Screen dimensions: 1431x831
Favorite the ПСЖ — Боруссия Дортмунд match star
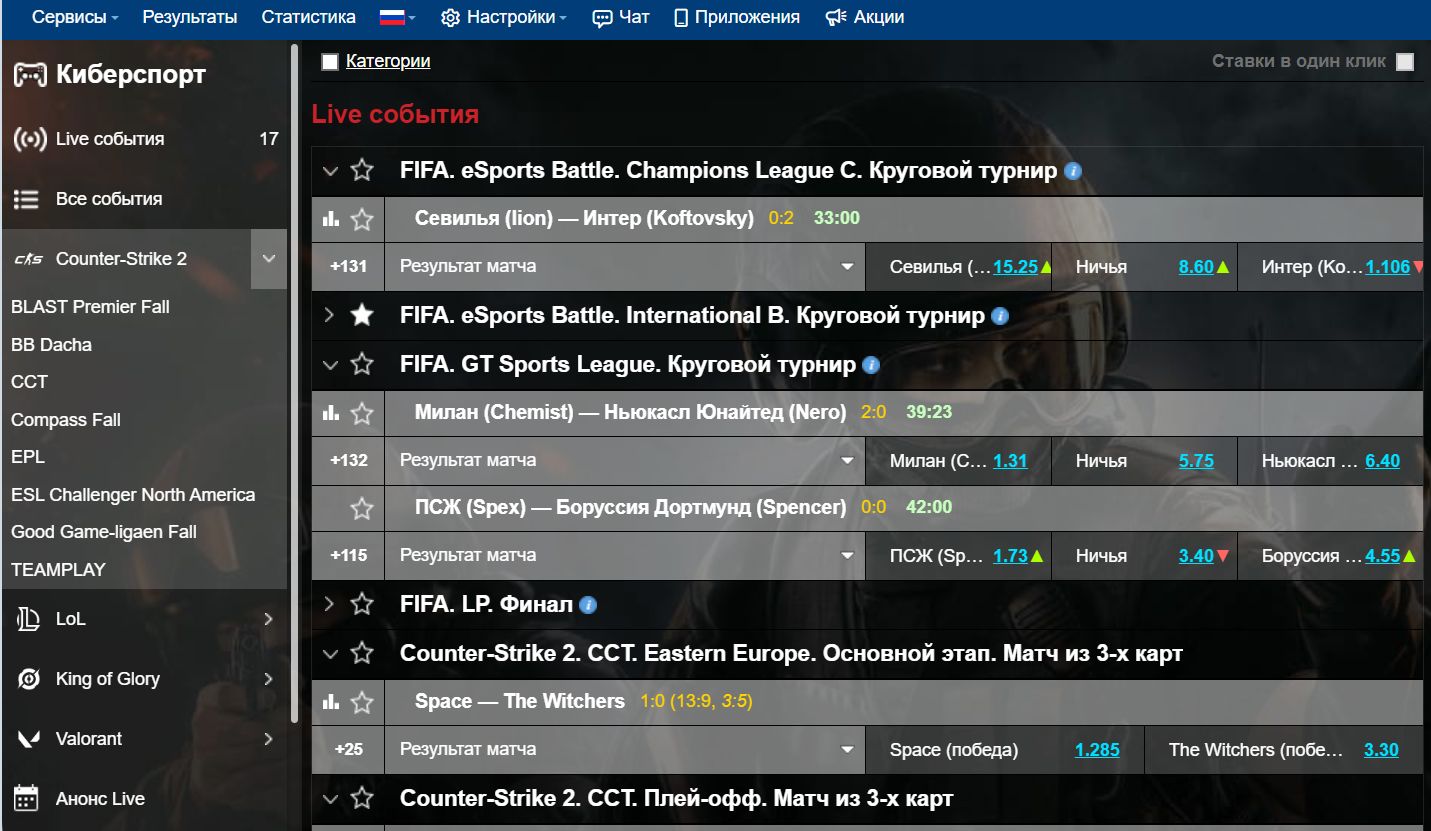[x=362, y=509]
